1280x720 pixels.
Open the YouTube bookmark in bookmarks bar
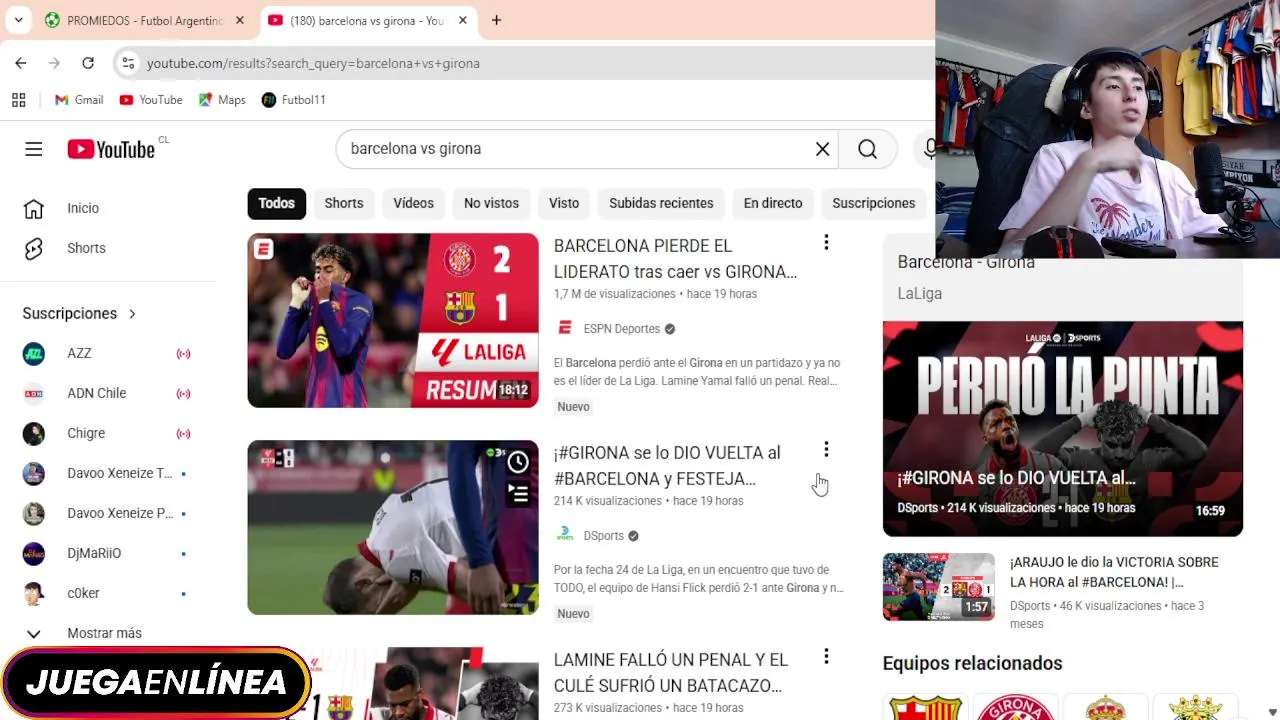(x=151, y=100)
